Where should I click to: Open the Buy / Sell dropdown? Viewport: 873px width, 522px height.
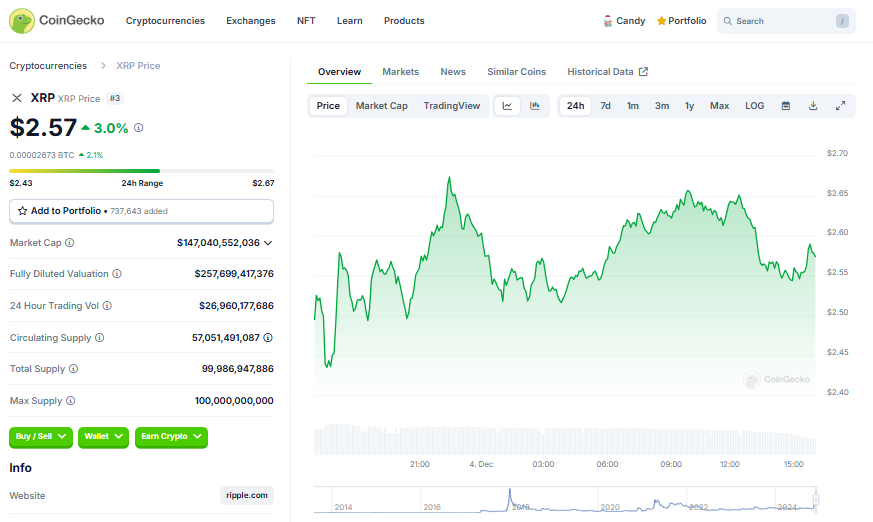pyautogui.click(x=41, y=437)
